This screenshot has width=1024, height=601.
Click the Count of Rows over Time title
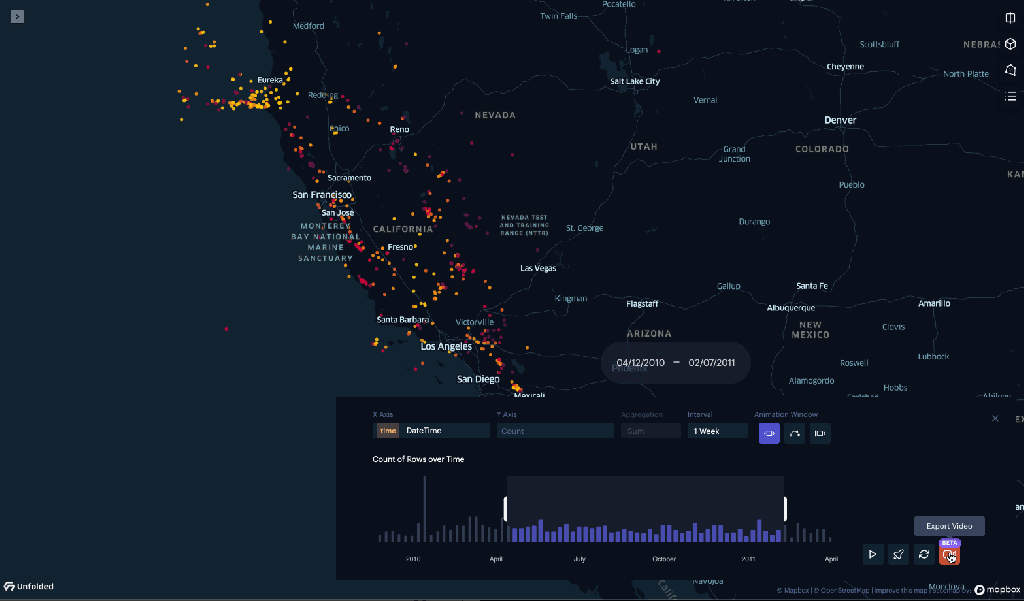(418, 459)
